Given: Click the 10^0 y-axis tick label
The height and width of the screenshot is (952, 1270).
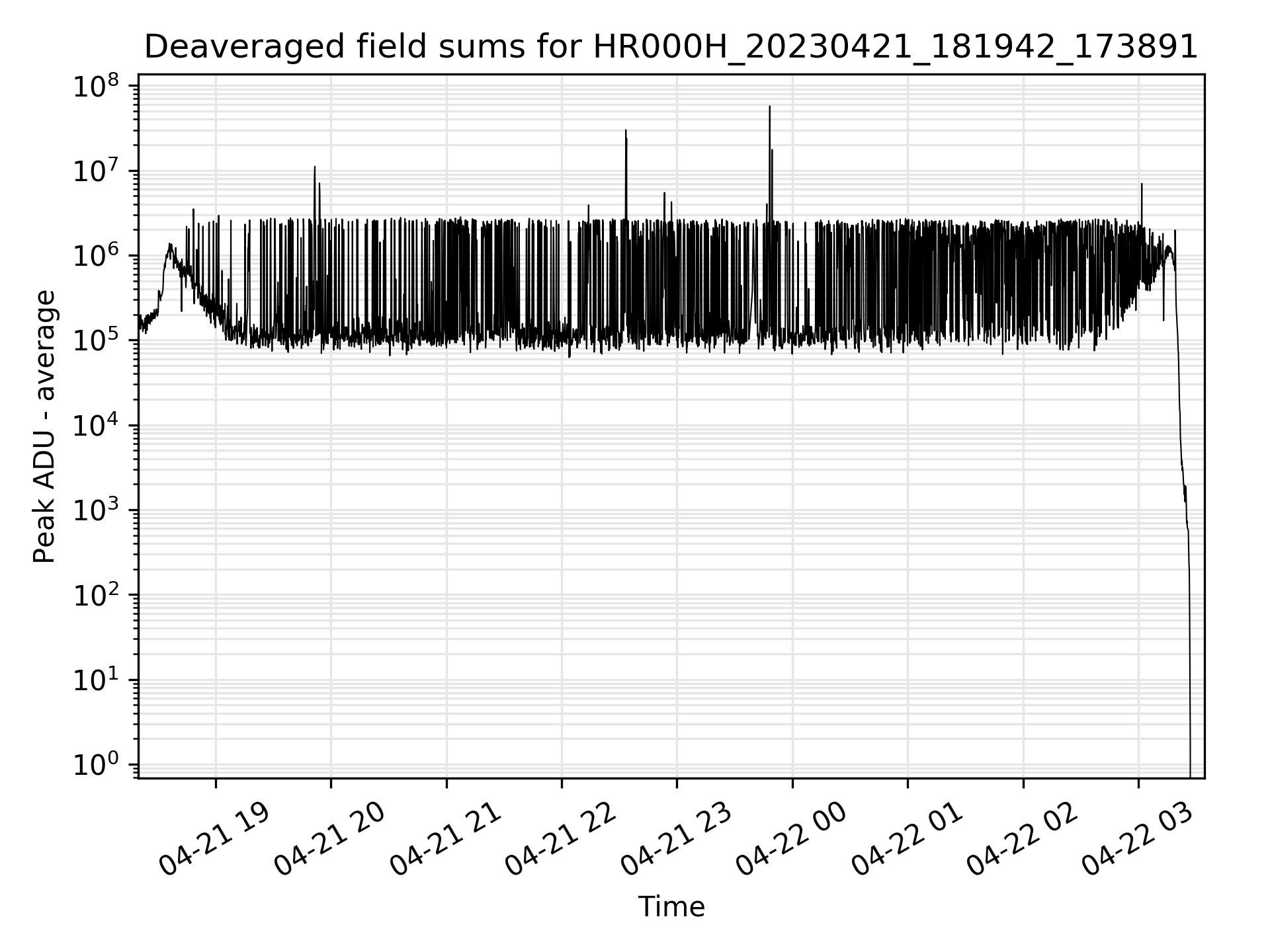Looking at the screenshot, I should coord(96,765).
